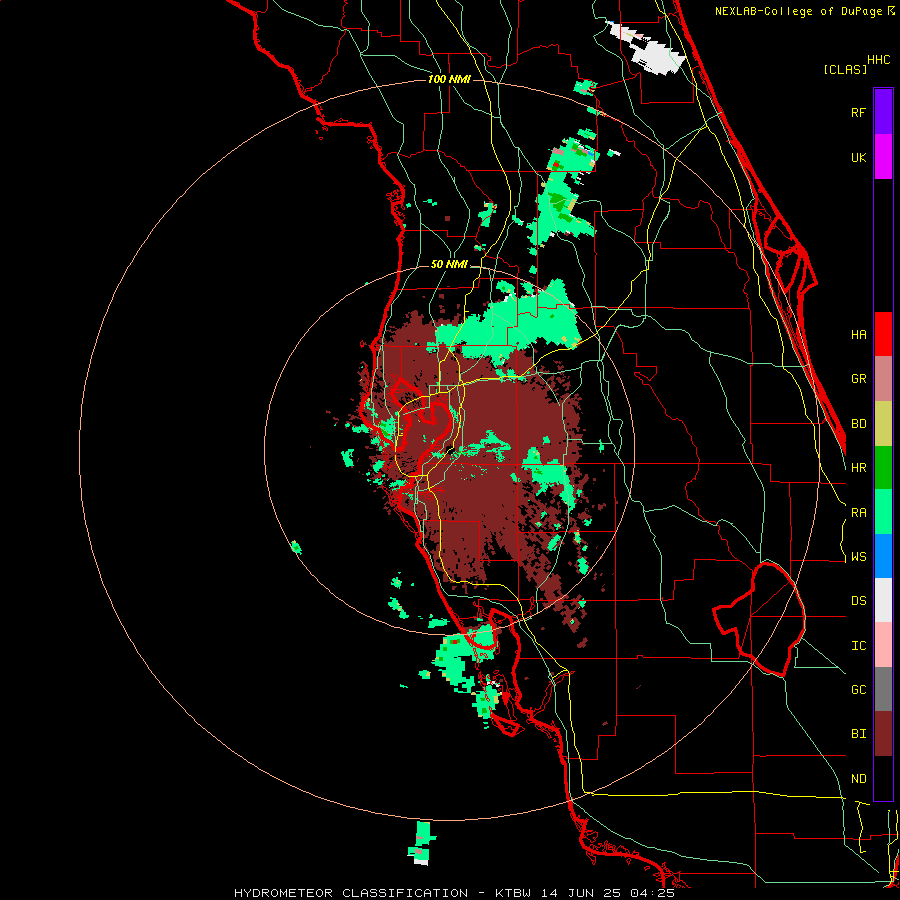The height and width of the screenshot is (900, 900).
Task: Click the 'WS' legend label text
Action: [858, 557]
